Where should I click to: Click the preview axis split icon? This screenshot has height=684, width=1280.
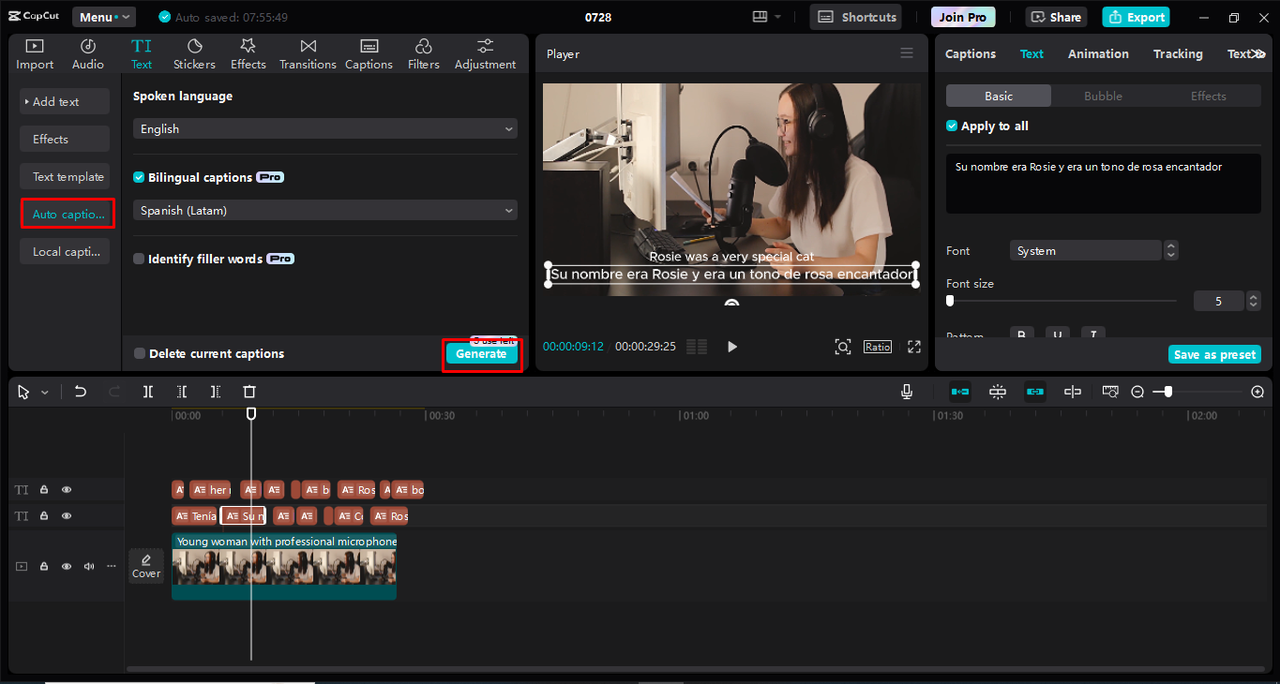[1073, 392]
